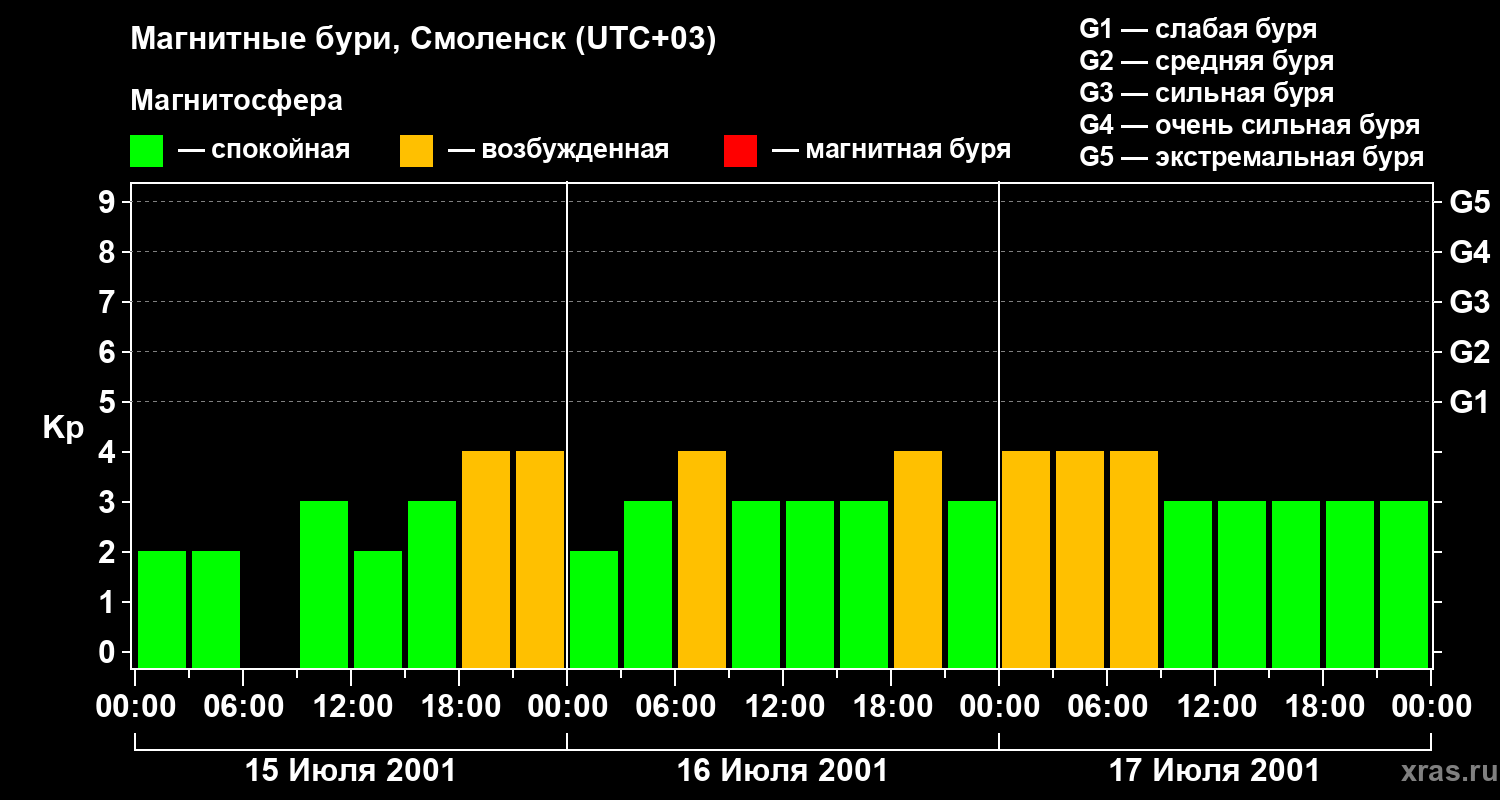Select the '17 Июля 2001' date label
The image size is (1500, 800).
tap(1214, 771)
